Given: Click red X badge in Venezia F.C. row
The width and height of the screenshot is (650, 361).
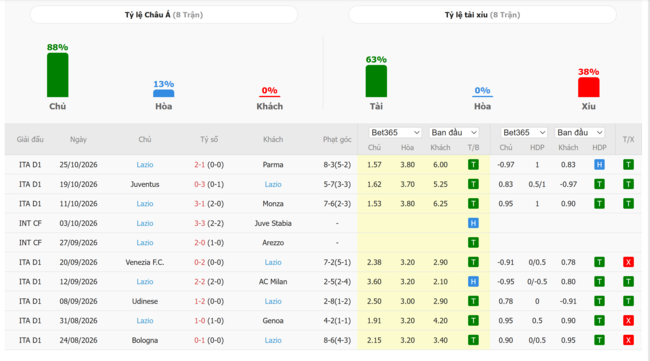Looking at the screenshot, I should click(x=628, y=262).
